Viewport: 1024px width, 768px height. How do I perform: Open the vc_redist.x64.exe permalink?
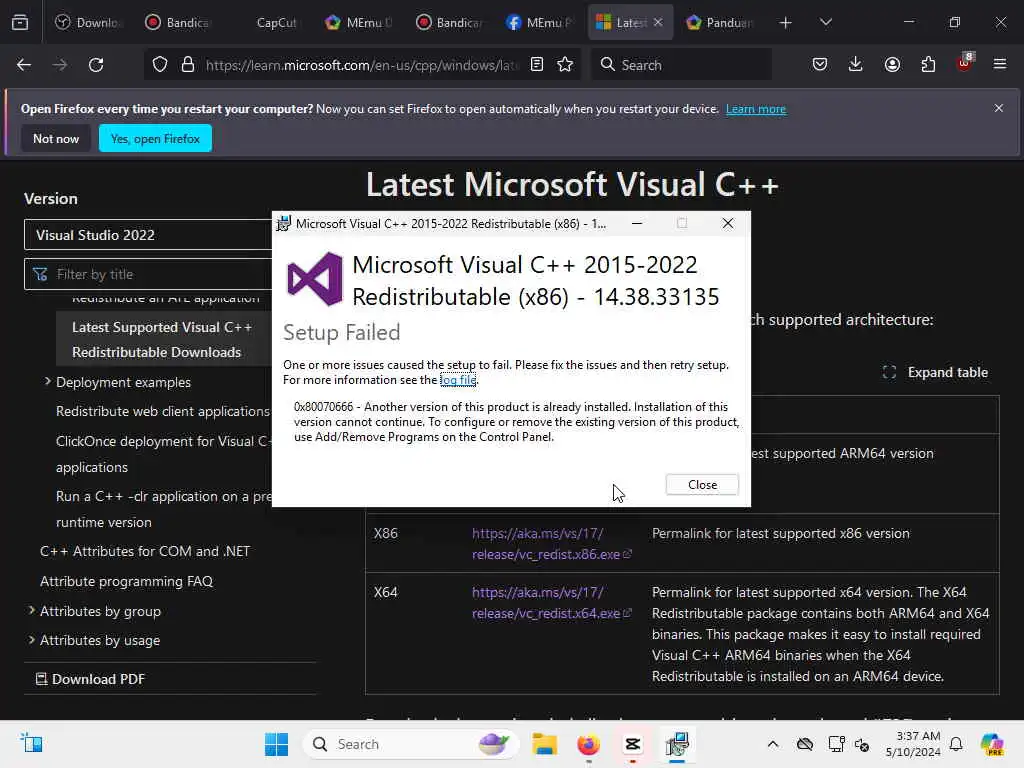(x=551, y=603)
